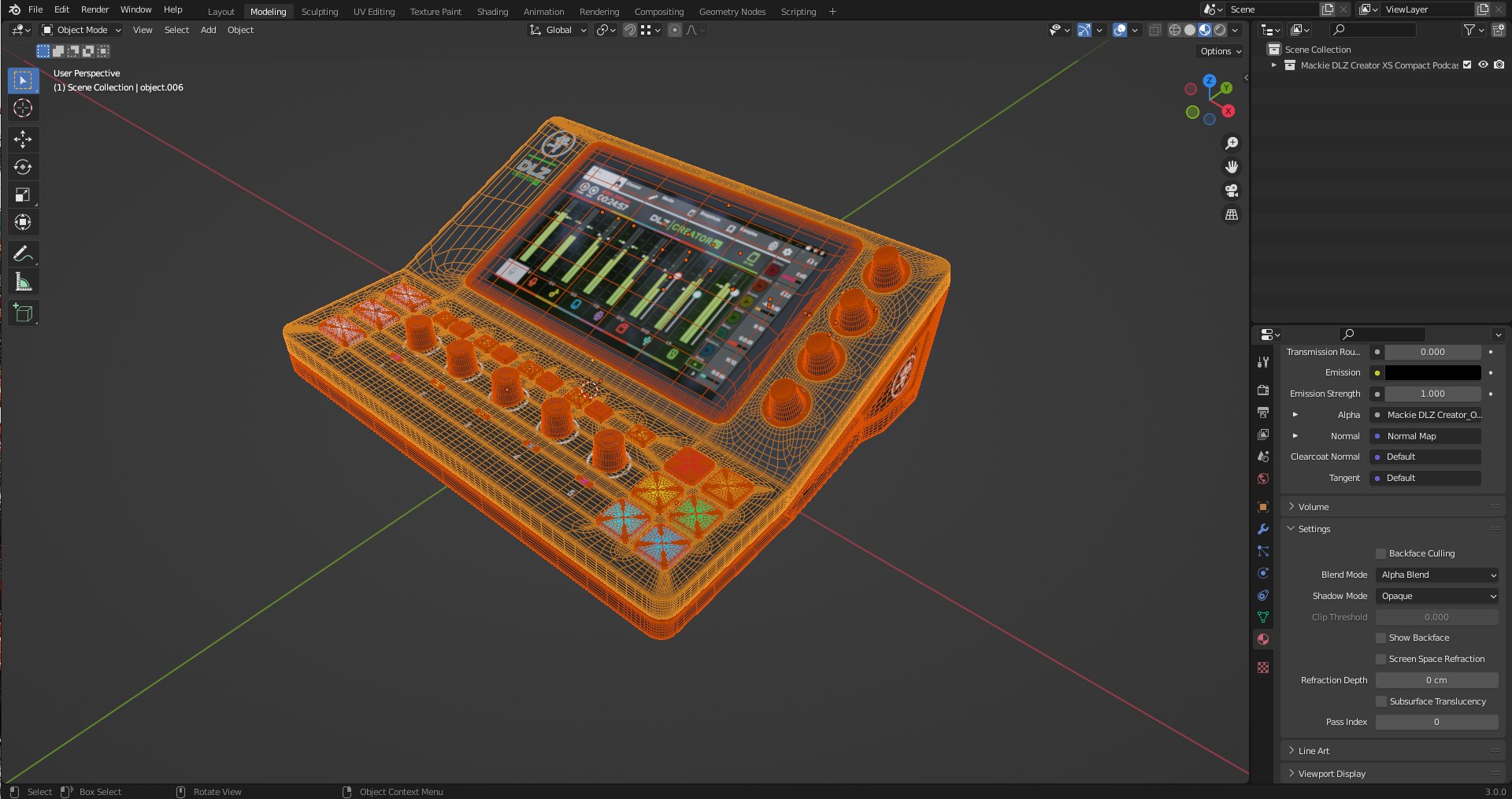Open Object properties tab
Viewport: 1512px width, 799px height.
coord(1263,507)
